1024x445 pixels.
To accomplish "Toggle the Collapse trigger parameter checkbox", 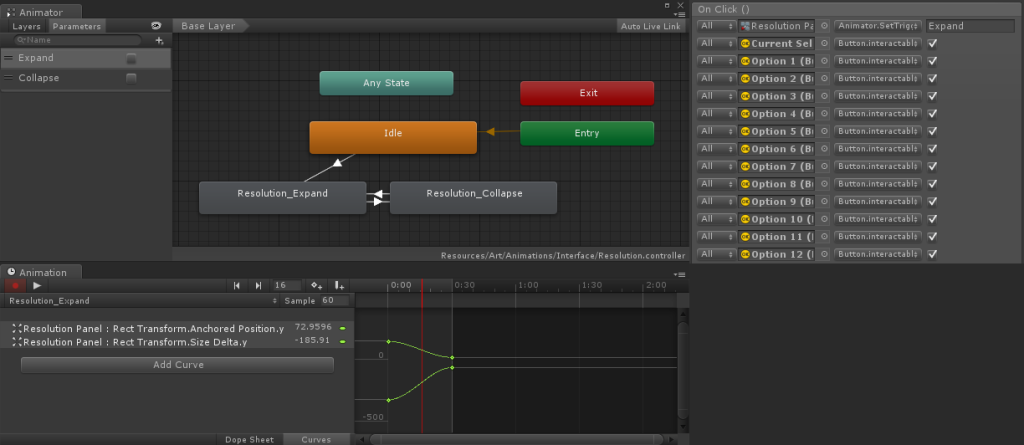I will [131, 78].
